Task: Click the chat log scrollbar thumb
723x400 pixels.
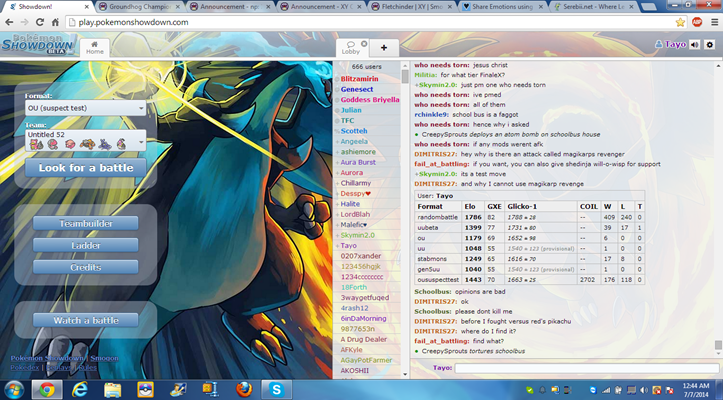Action: (718, 346)
